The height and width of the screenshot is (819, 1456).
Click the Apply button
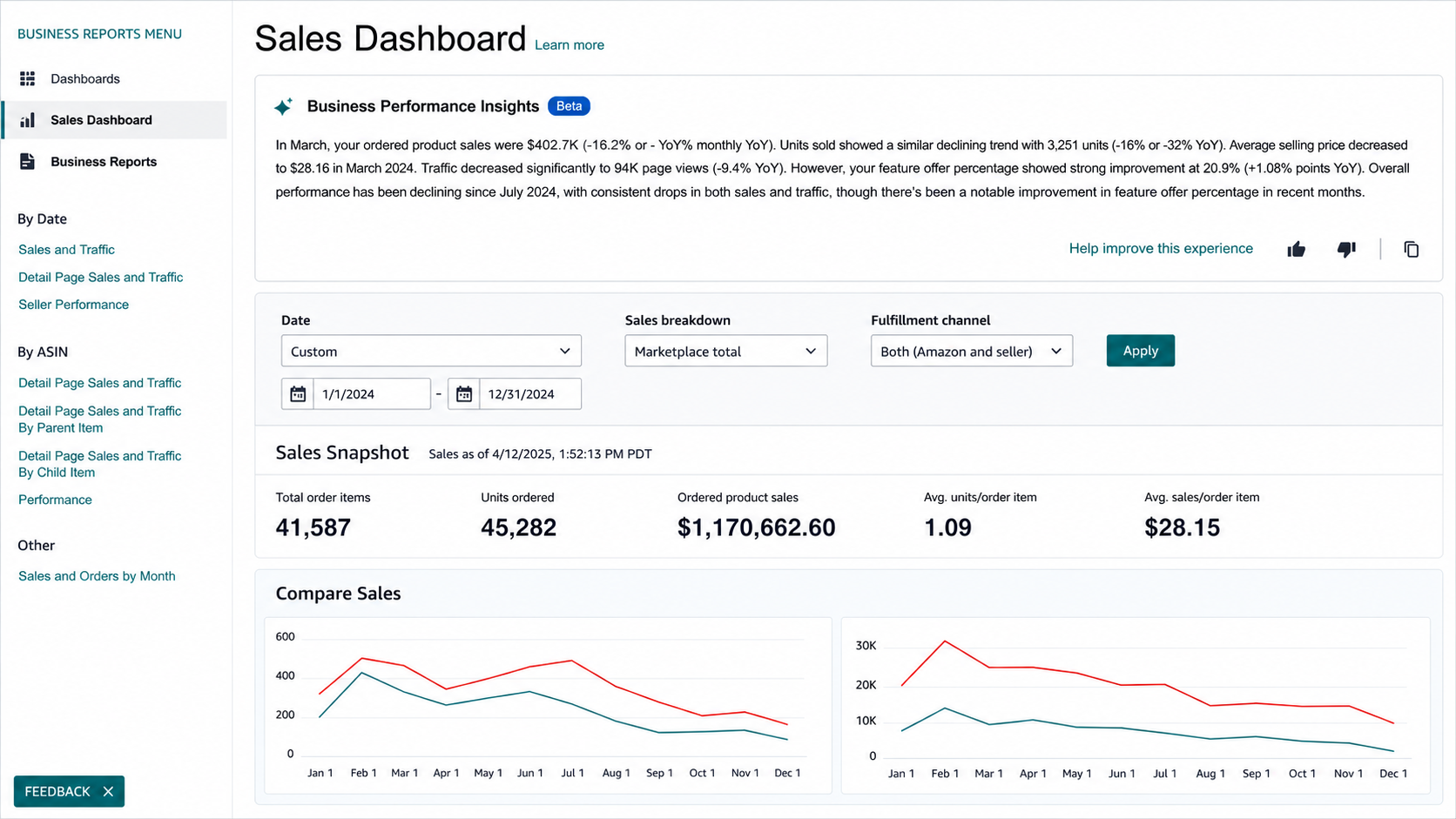click(1141, 351)
